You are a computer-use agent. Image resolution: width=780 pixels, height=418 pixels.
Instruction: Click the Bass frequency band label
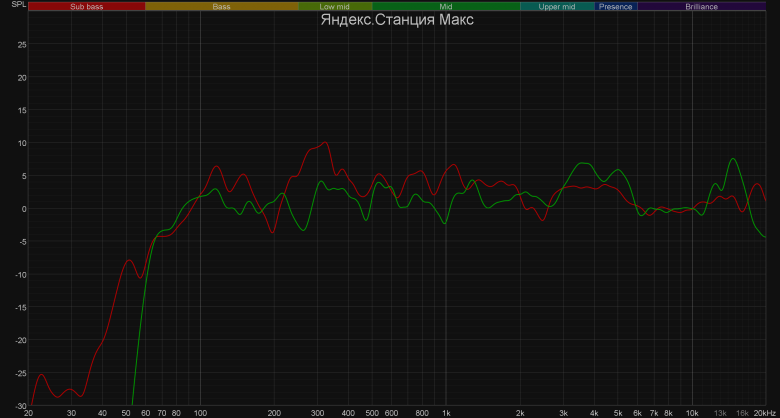221,7
